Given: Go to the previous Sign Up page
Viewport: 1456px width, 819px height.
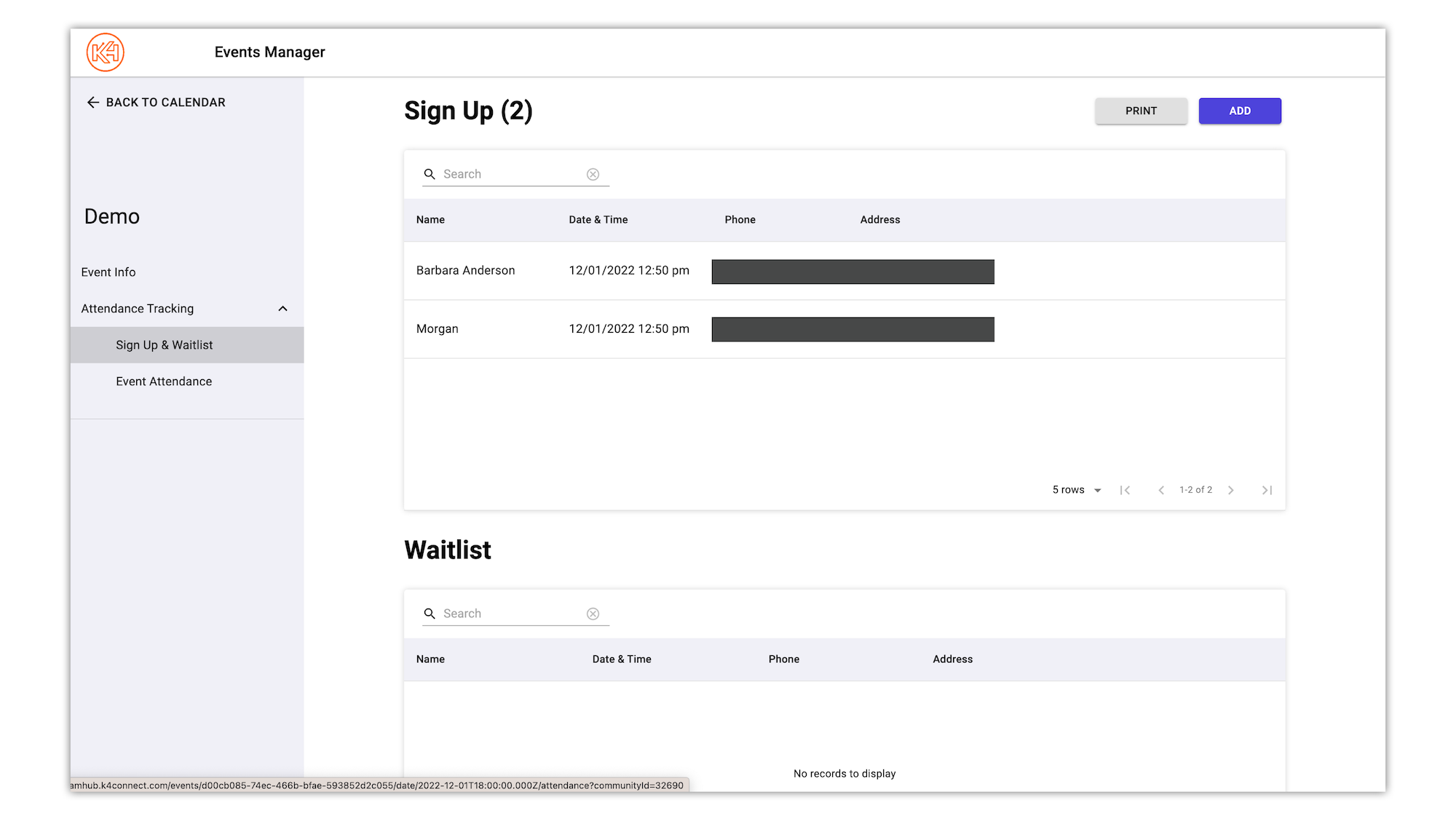Looking at the screenshot, I should (x=1161, y=490).
